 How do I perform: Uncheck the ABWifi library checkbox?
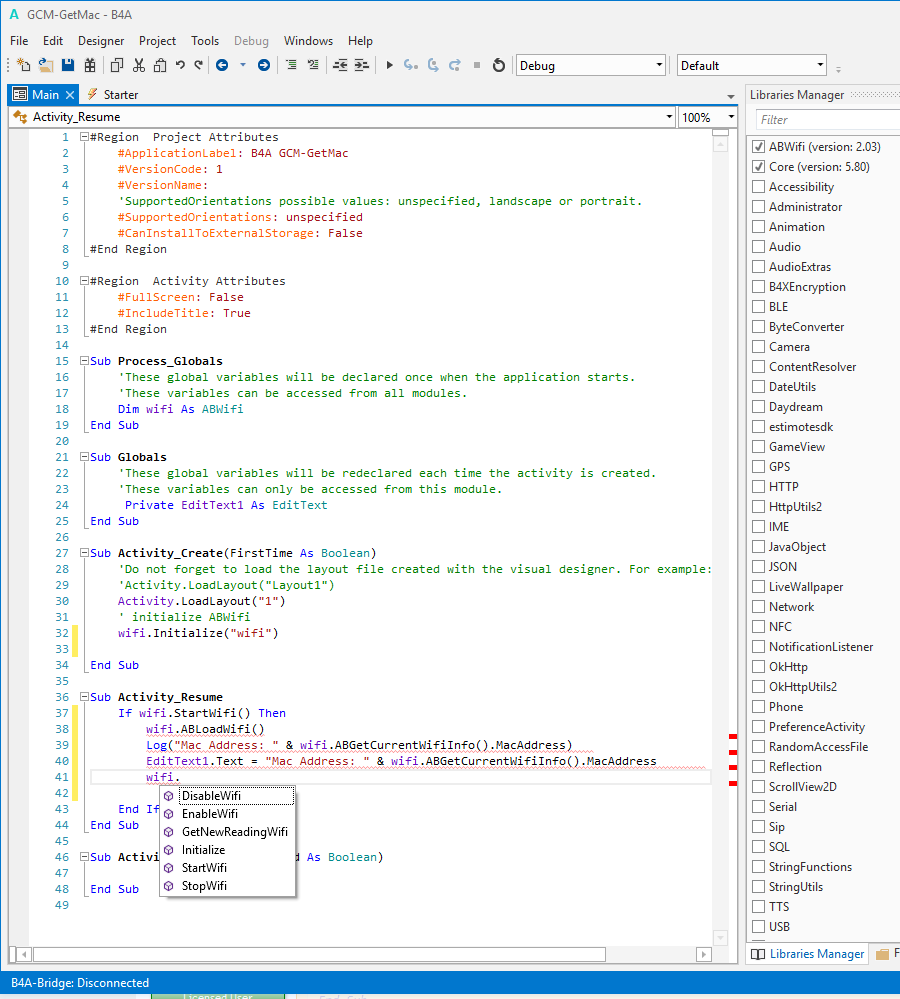[758, 147]
